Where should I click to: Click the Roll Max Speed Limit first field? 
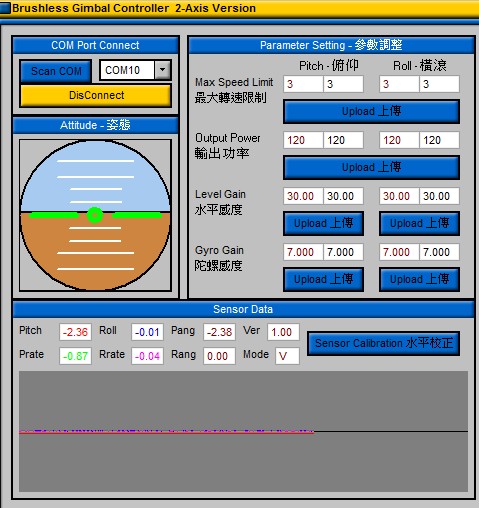[x=399, y=84]
